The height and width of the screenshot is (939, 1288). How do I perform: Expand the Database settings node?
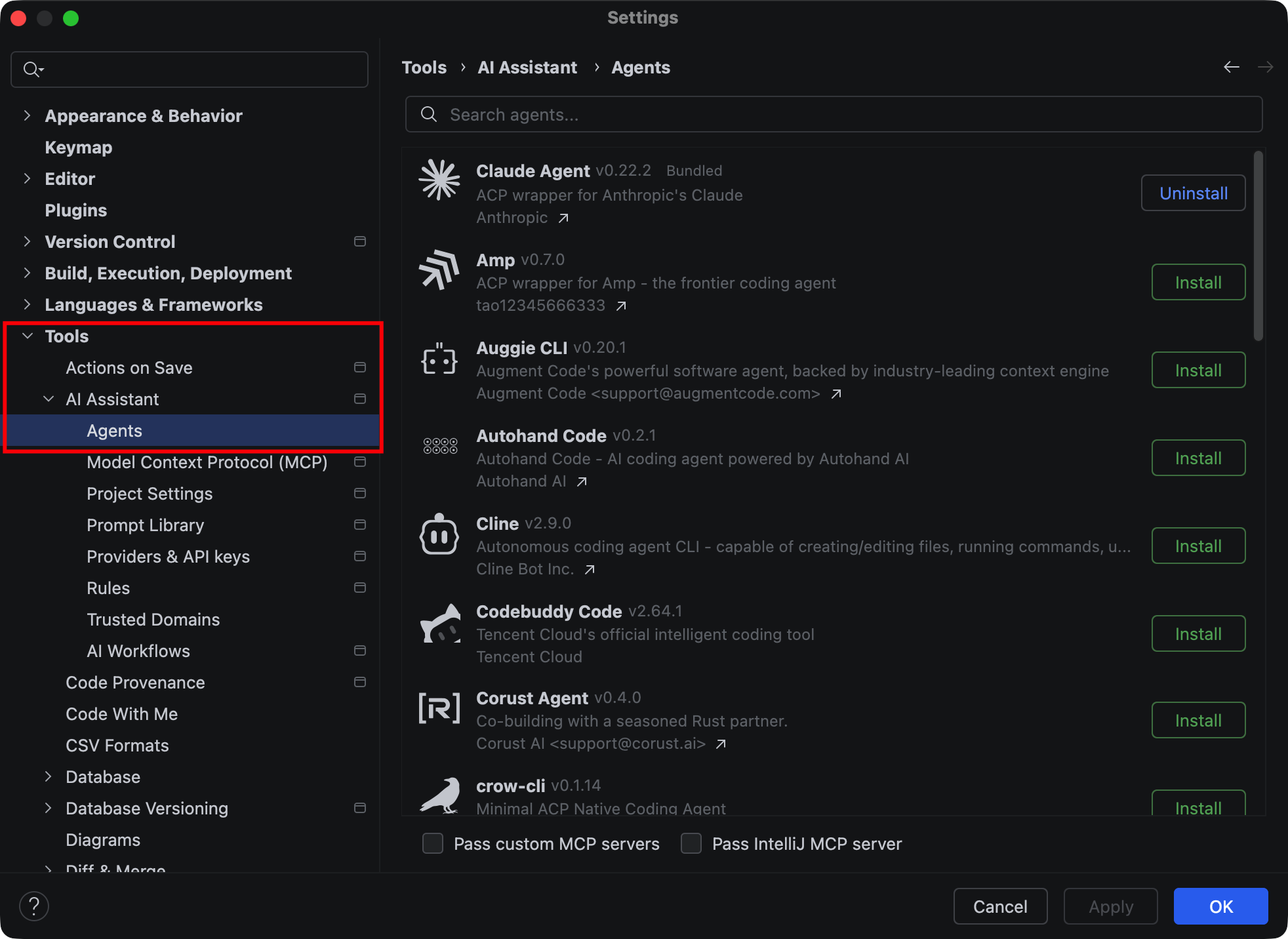click(49, 776)
